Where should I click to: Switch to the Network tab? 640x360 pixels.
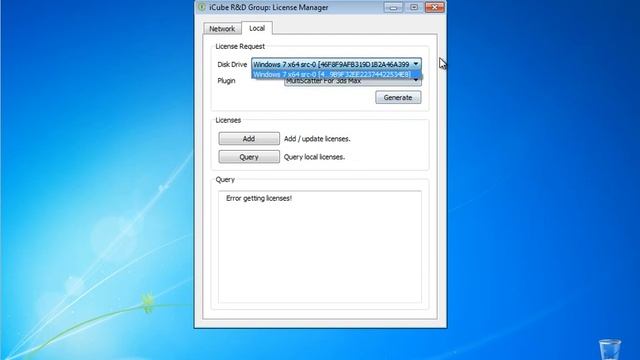222,29
